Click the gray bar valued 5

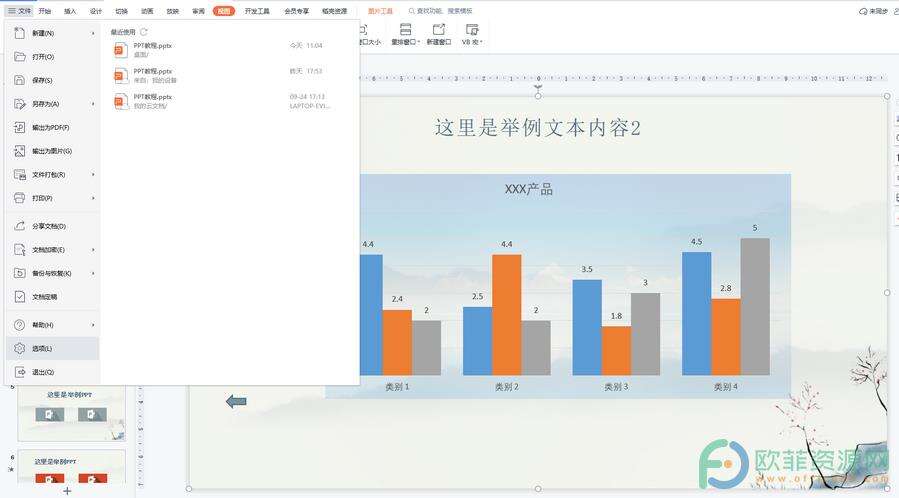click(x=755, y=307)
